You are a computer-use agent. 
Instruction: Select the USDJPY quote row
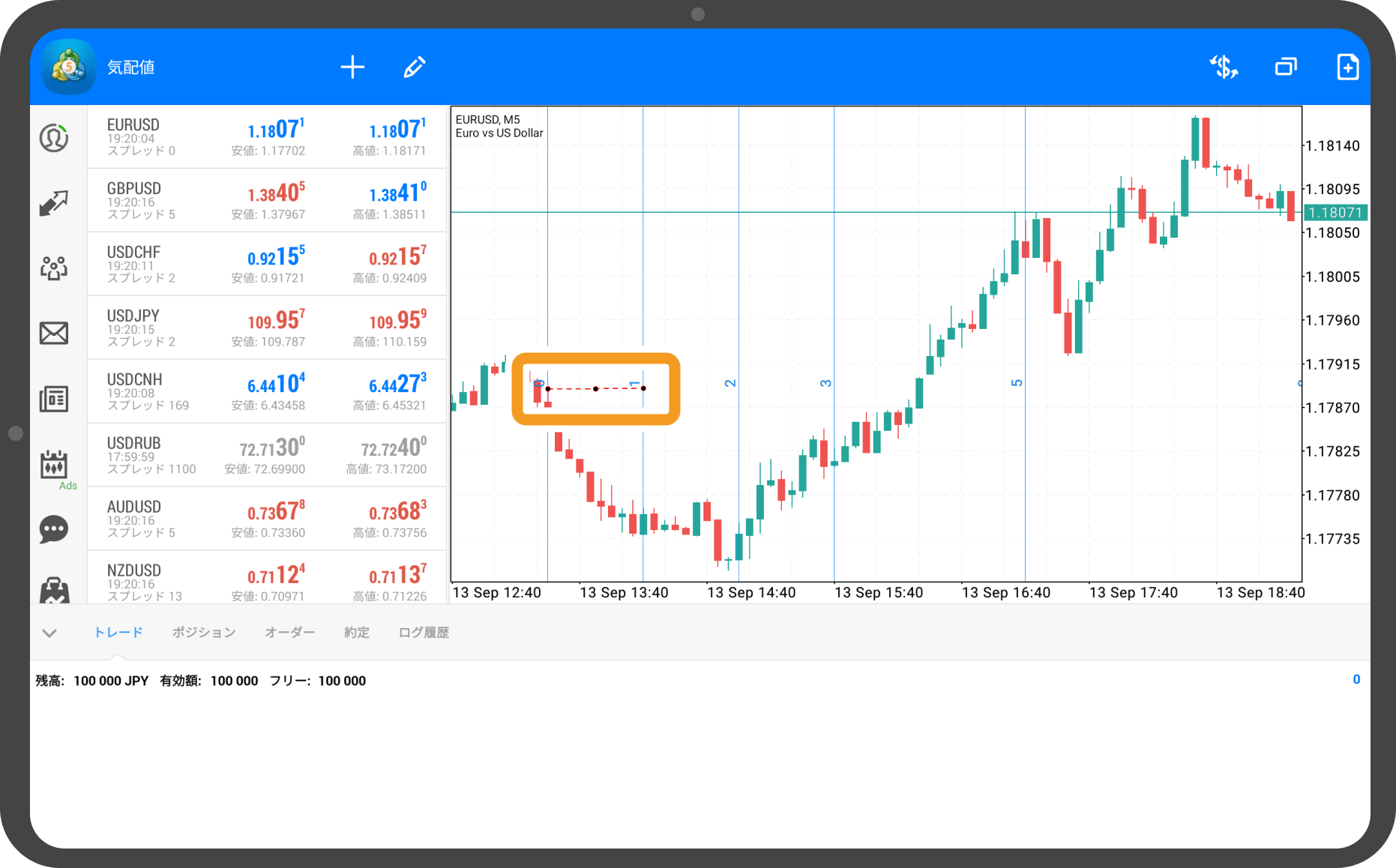[x=267, y=328]
